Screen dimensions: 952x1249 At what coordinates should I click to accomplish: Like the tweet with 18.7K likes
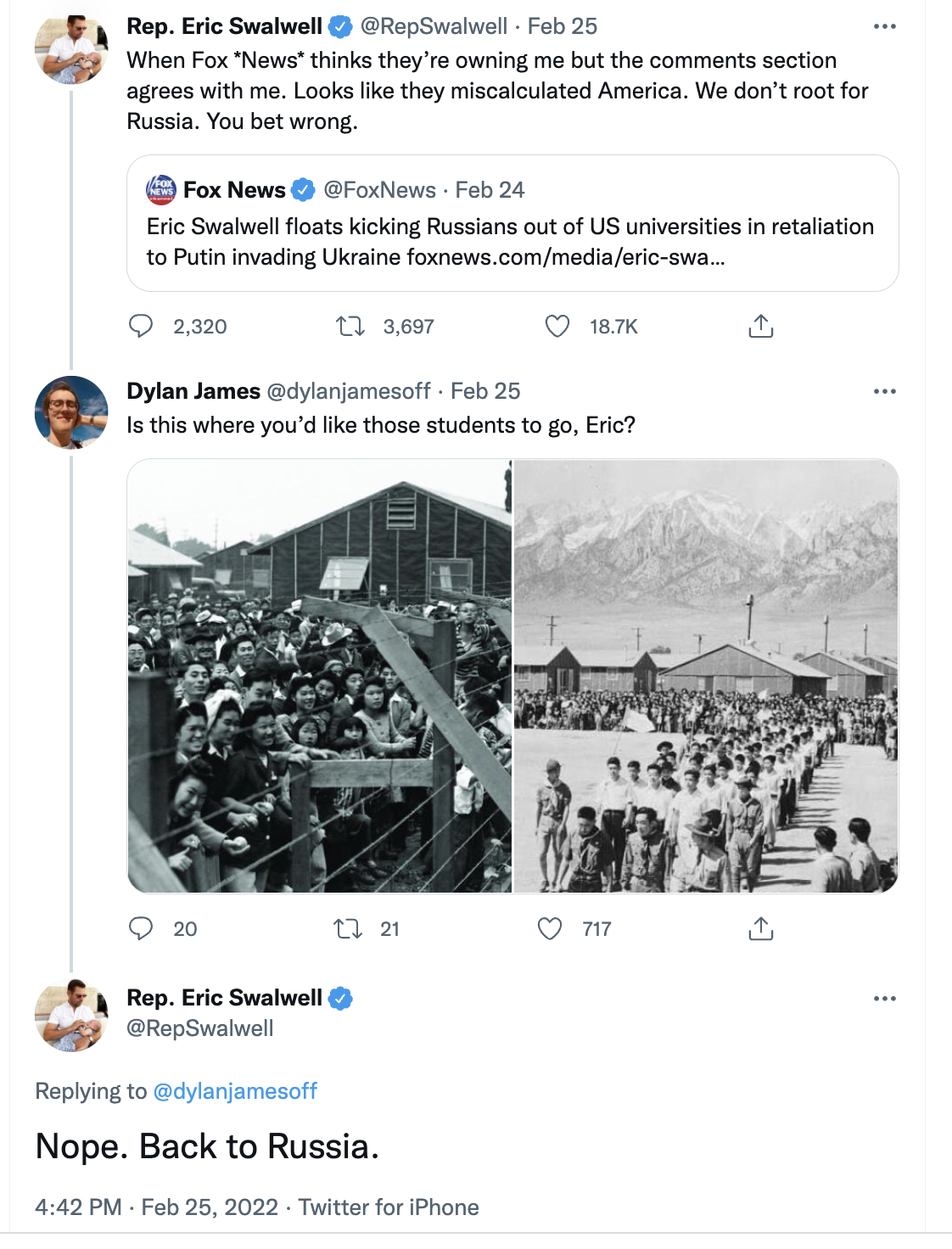[x=557, y=327]
